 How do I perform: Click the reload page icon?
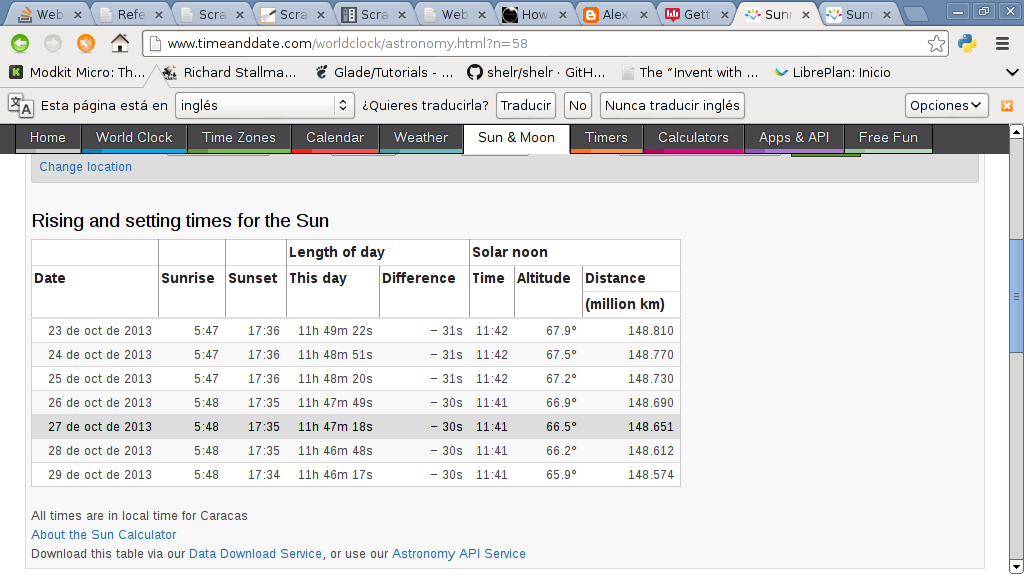[86, 43]
